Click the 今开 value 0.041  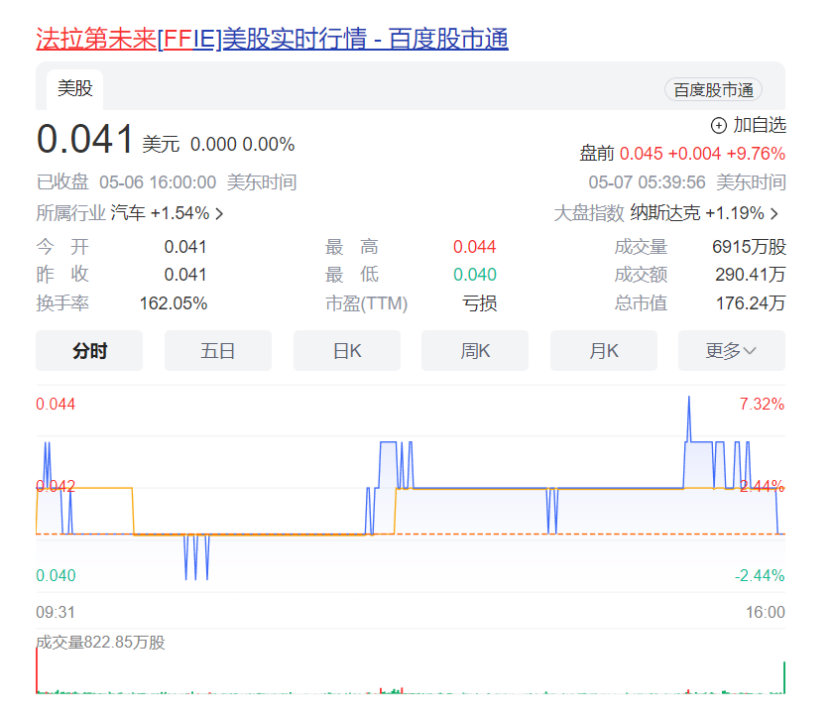click(x=185, y=246)
